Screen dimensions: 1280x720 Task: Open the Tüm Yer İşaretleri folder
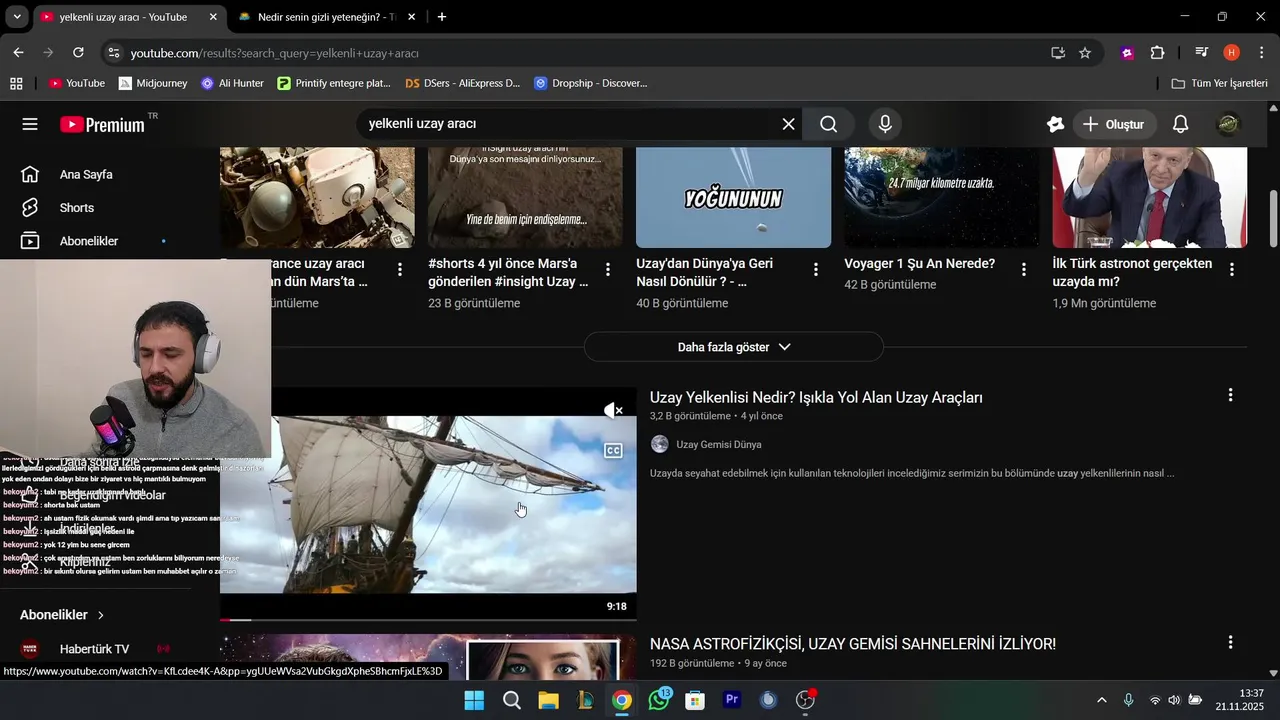(x=1220, y=83)
